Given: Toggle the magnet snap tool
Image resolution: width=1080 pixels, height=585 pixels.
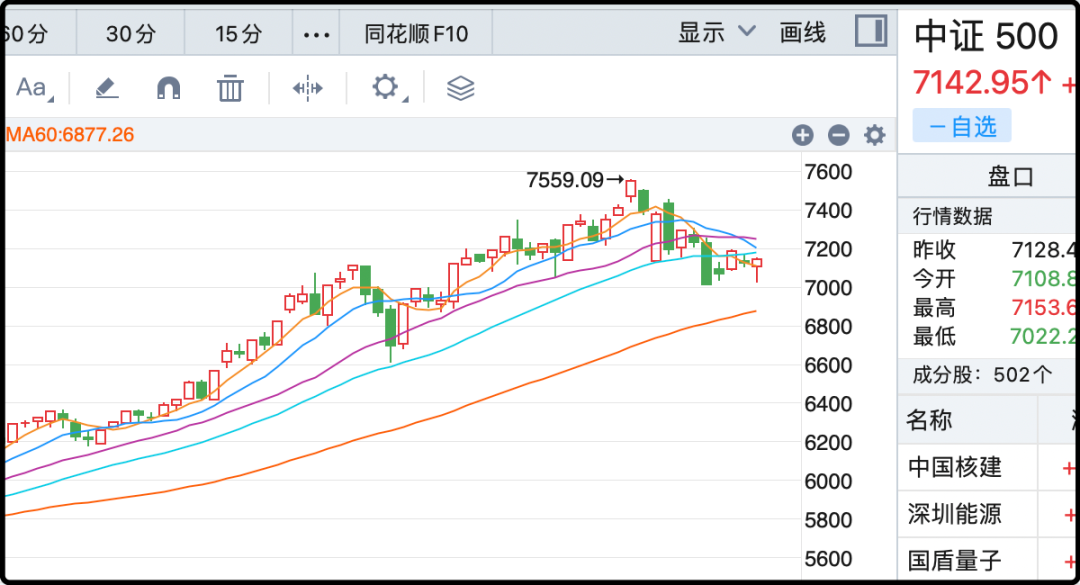Looking at the screenshot, I should coord(169,88).
